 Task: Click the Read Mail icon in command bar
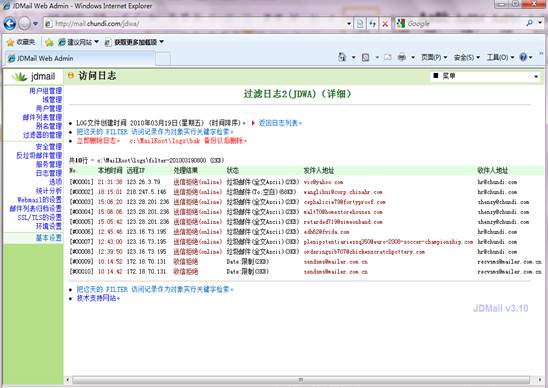[x=388, y=57]
